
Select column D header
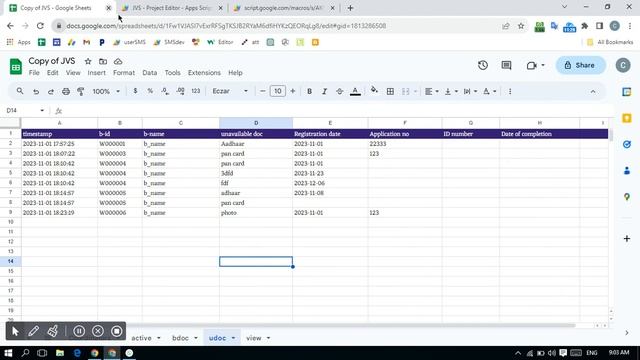click(x=256, y=123)
